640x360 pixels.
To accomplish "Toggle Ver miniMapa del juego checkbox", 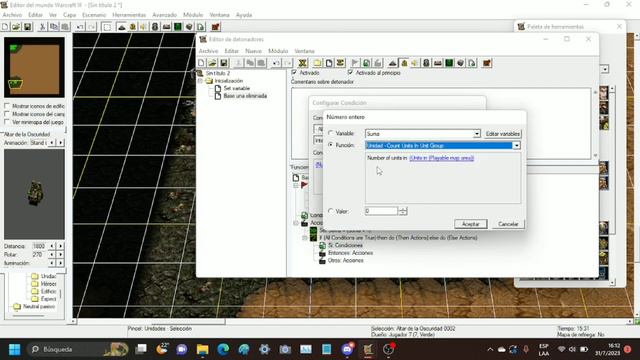I will pos(7,122).
